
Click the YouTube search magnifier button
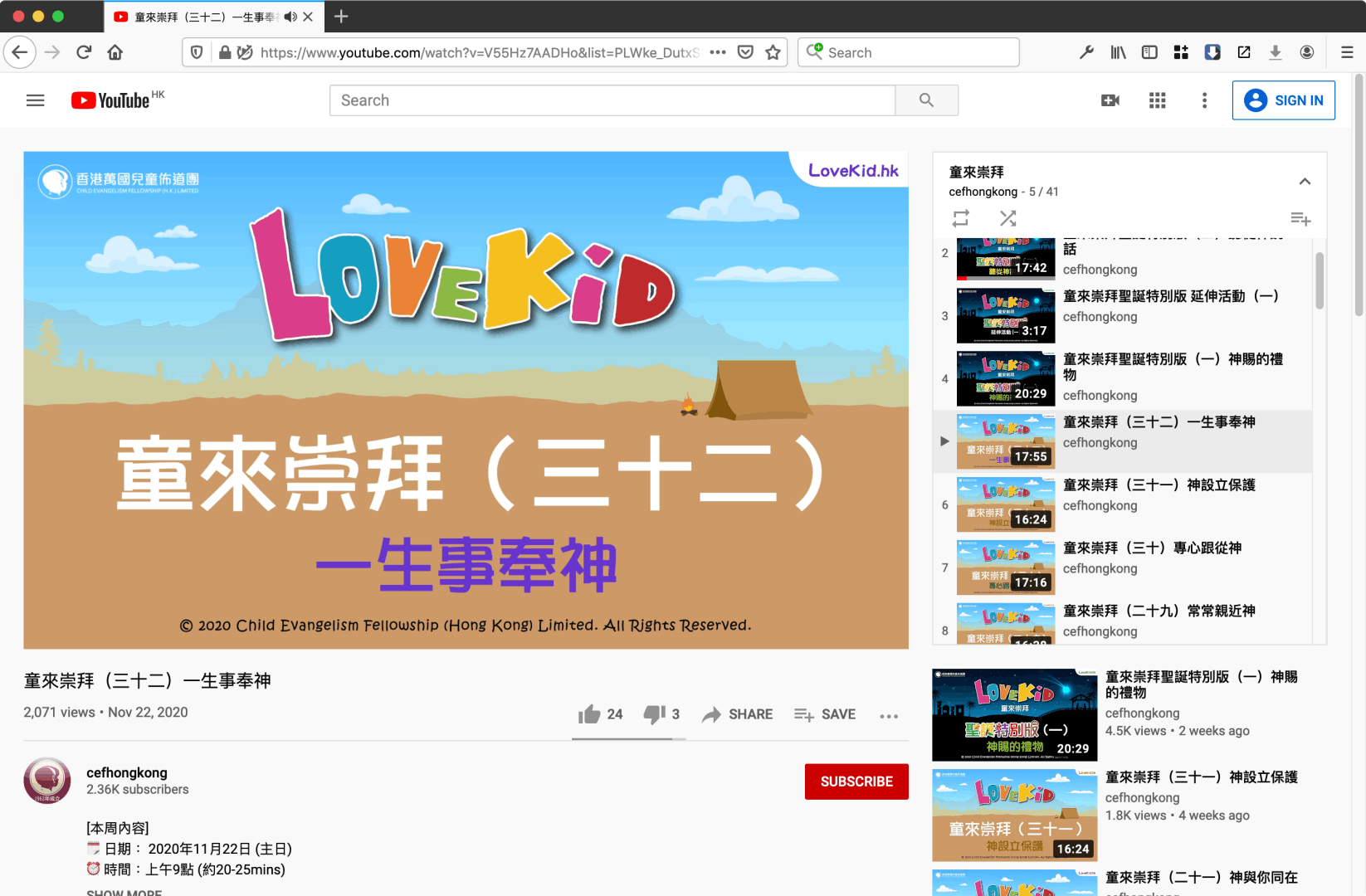click(x=927, y=100)
